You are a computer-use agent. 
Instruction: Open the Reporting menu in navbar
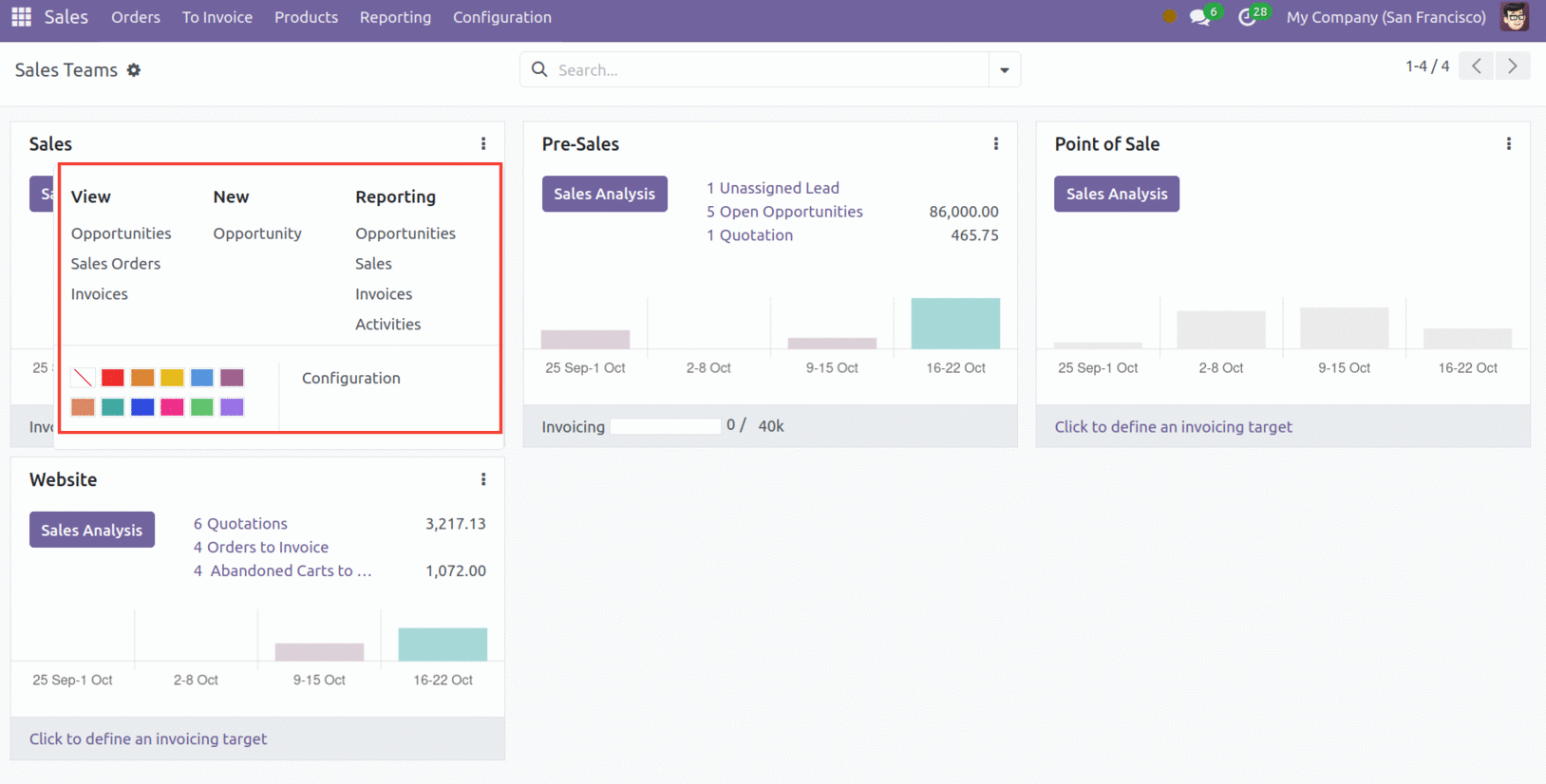tap(395, 17)
